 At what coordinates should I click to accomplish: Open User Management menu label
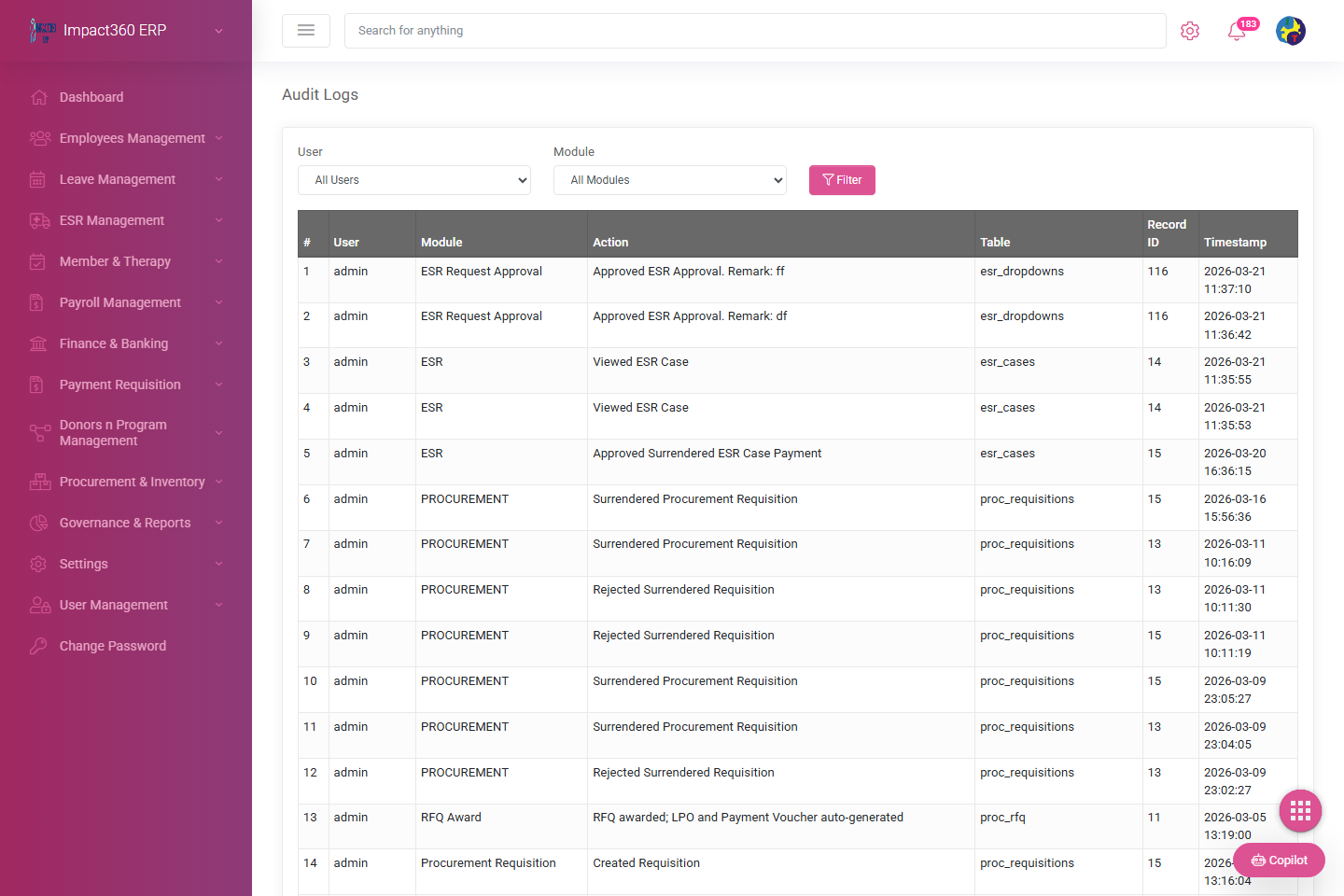click(x=114, y=605)
